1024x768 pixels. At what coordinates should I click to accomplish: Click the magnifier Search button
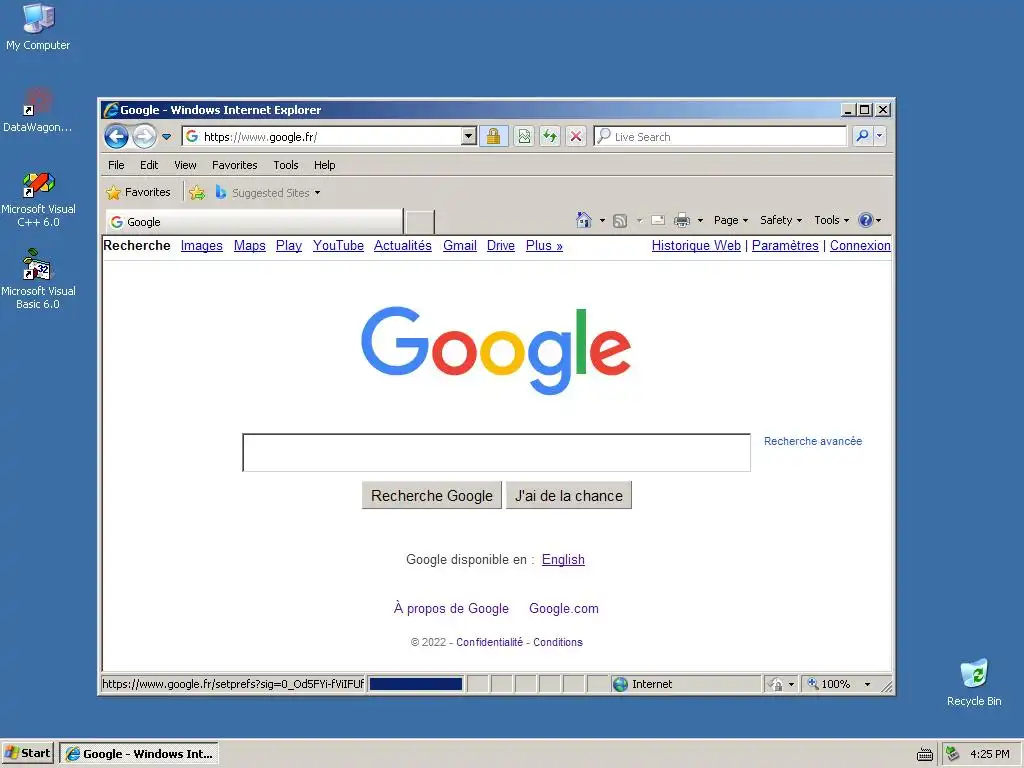tap(862, 136)
